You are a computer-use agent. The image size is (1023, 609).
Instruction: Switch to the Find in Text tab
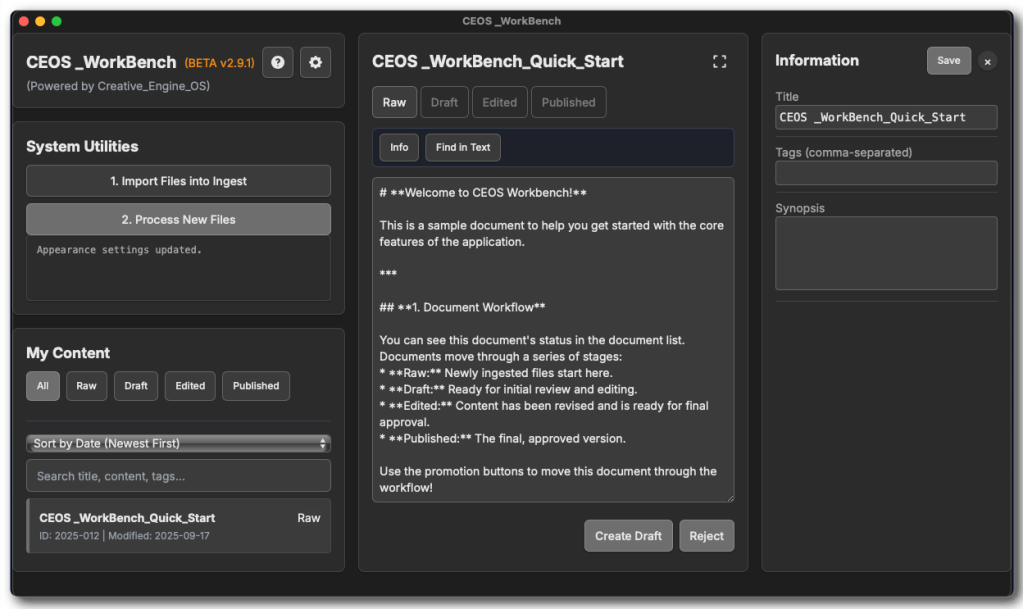click(462, 147)
